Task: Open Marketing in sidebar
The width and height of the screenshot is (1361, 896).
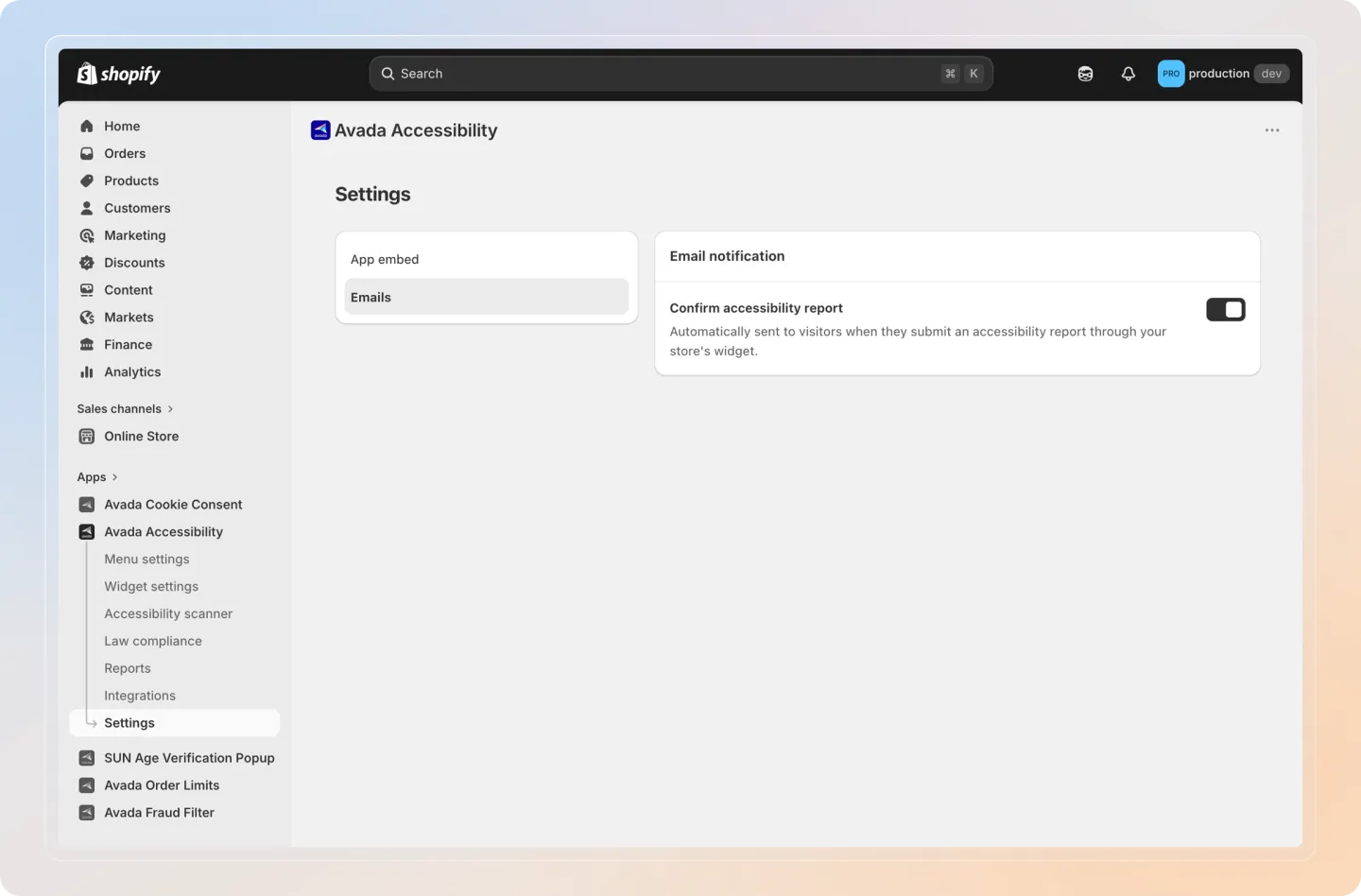Action: (135, 235)
